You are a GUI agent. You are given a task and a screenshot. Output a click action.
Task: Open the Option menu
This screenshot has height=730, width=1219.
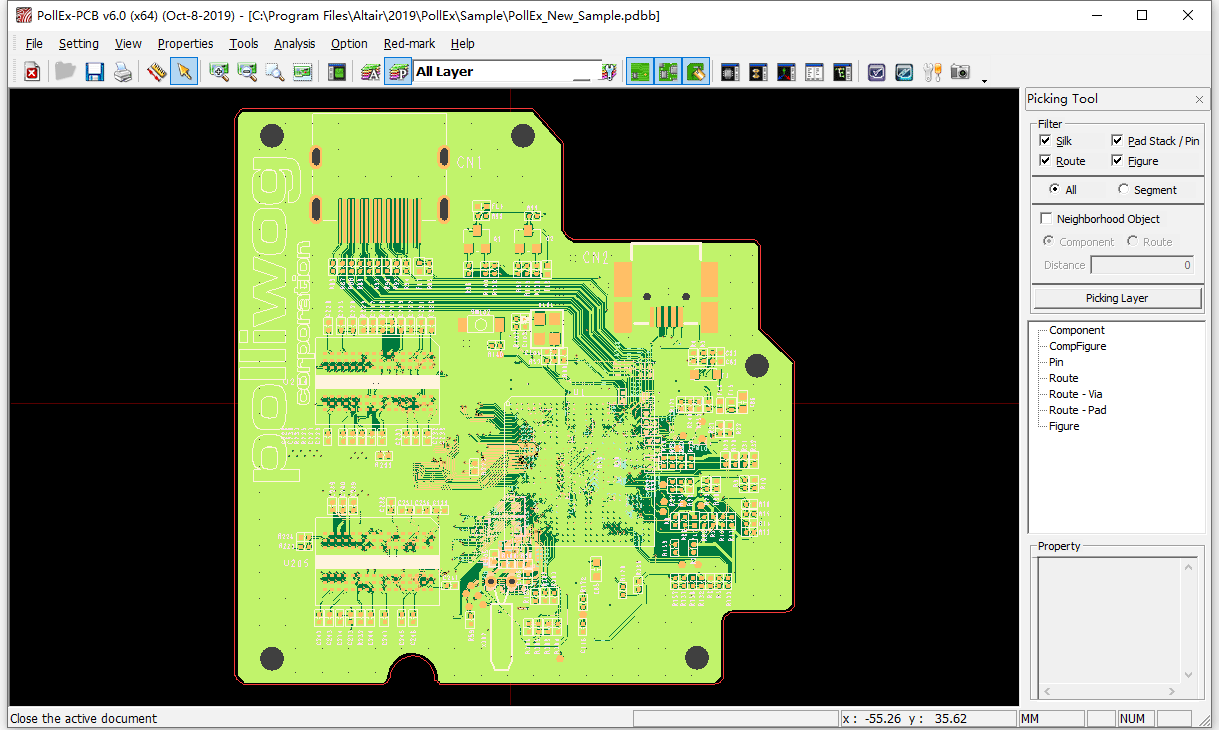350,44
